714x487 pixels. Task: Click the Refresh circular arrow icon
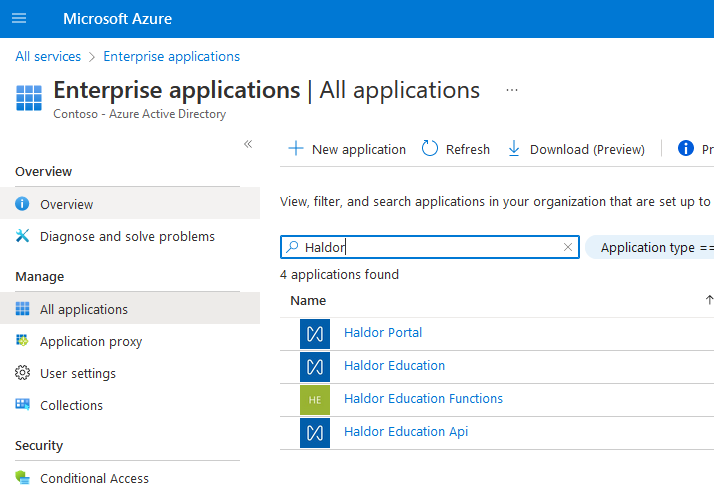click(x=429, y=149)
